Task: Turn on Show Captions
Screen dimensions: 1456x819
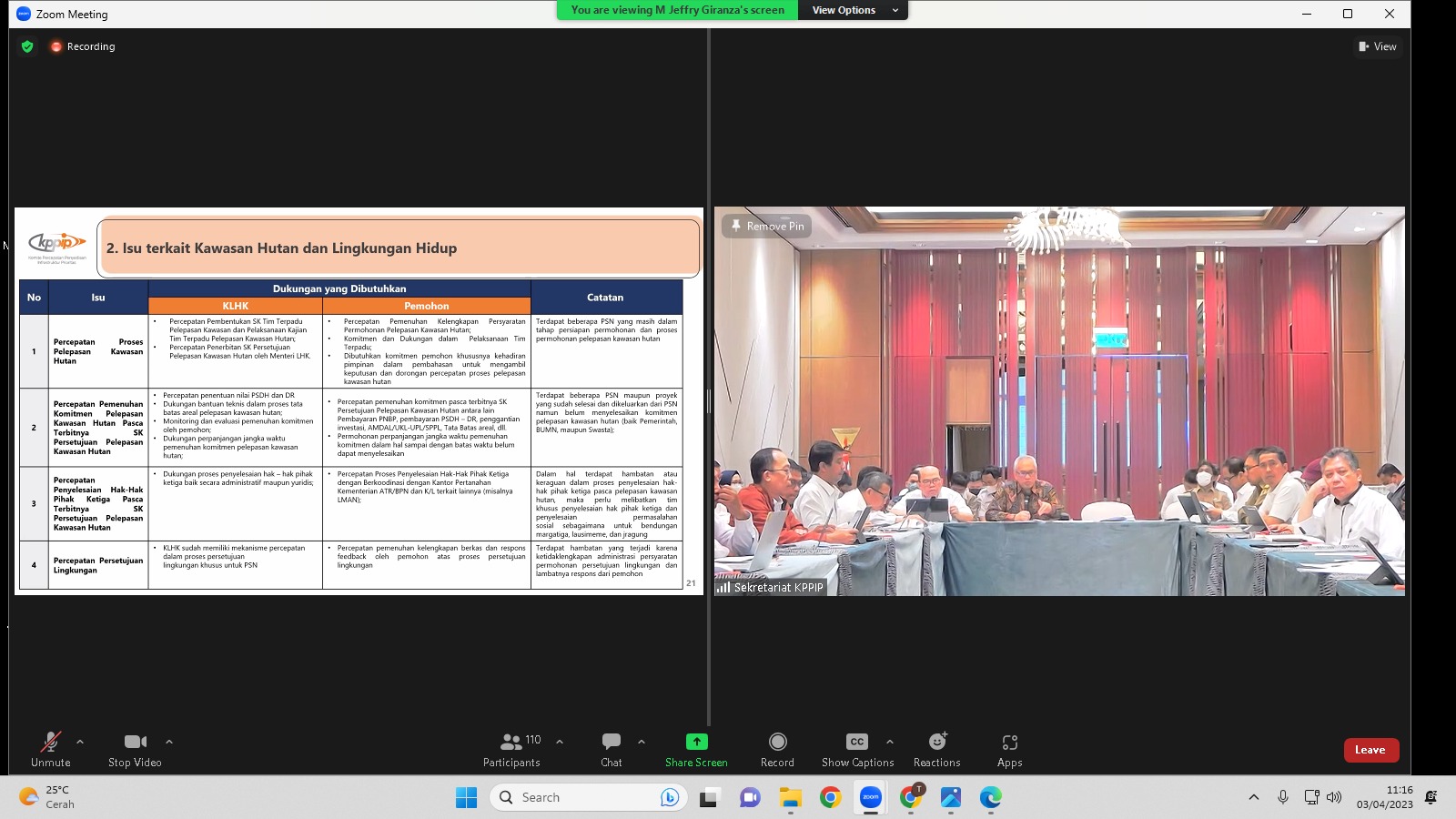Action: [x=856, y=750]
